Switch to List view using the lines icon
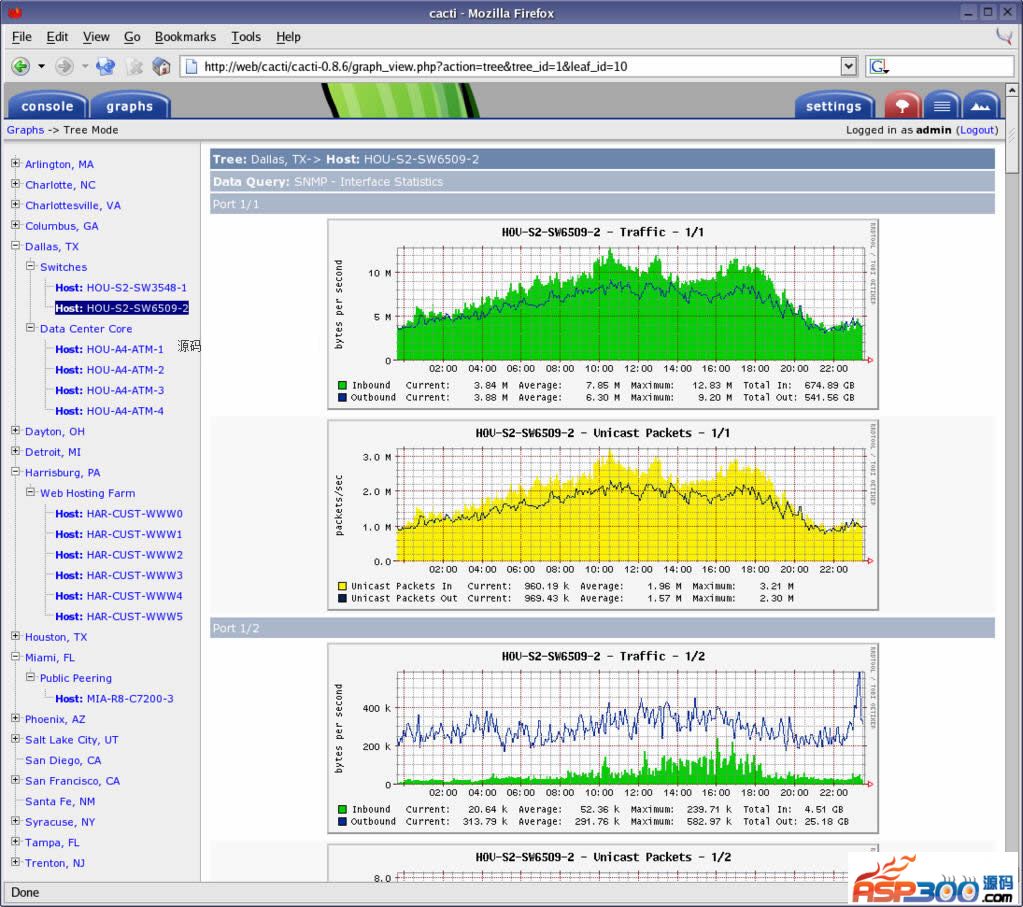This screenshot has height=907, width=1023. point(941,105)
